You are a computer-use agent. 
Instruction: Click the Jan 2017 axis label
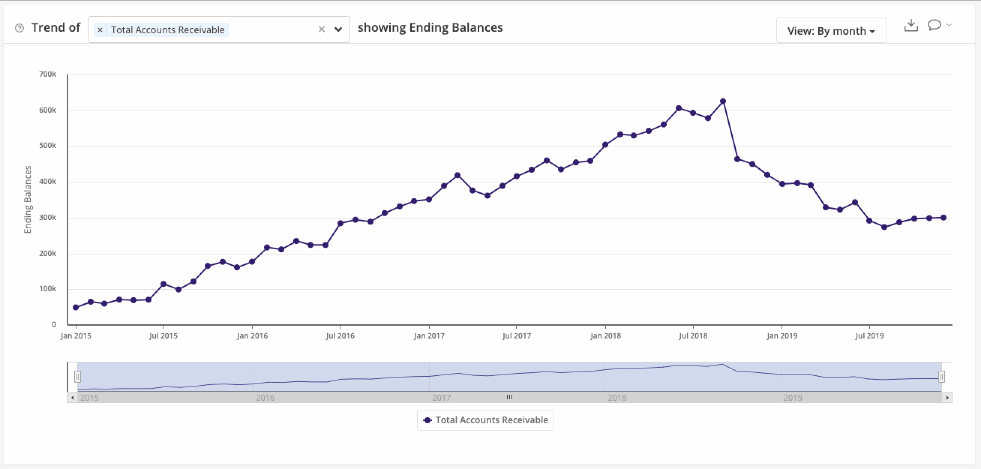tap(429, 336)
